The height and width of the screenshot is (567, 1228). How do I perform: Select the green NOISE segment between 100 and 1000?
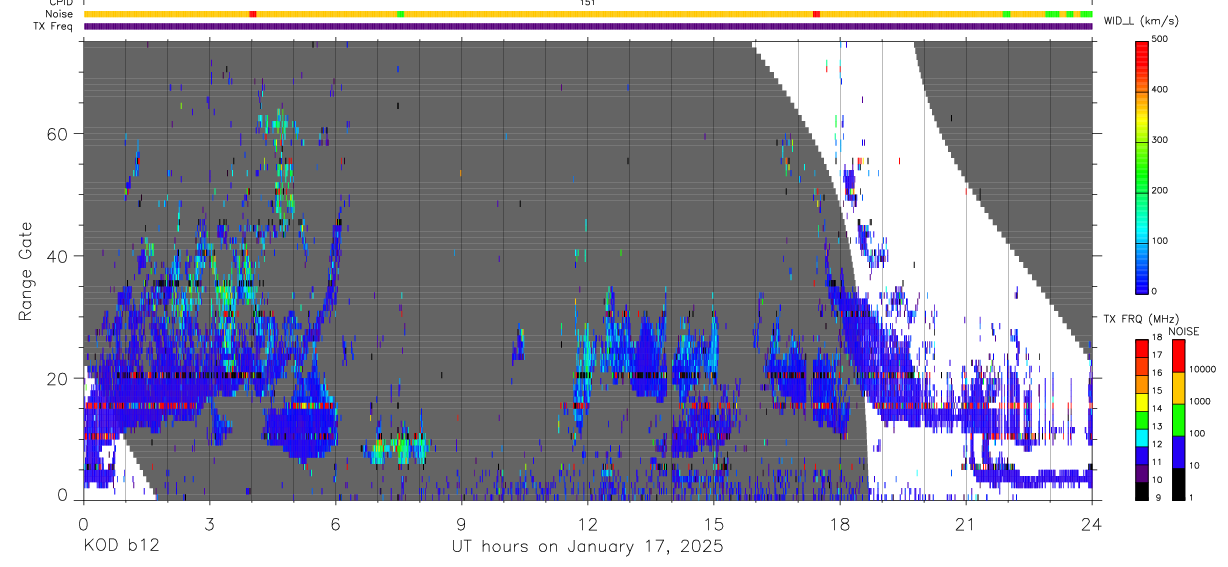[1178, 418]
